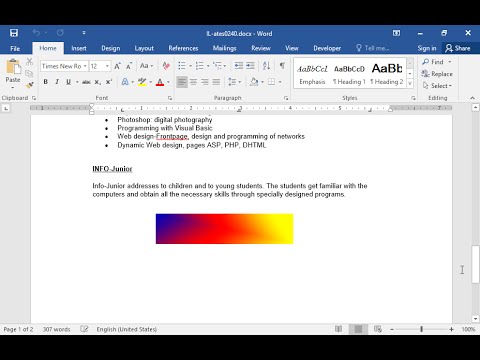480x360 pixels.
Task: Toggle Show/Hide paragraph marks
Action: tap(282, 66)
